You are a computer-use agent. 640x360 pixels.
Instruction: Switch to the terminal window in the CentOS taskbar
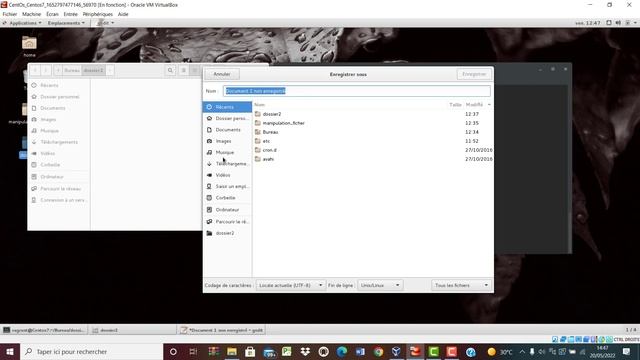[x=44, y=330]
